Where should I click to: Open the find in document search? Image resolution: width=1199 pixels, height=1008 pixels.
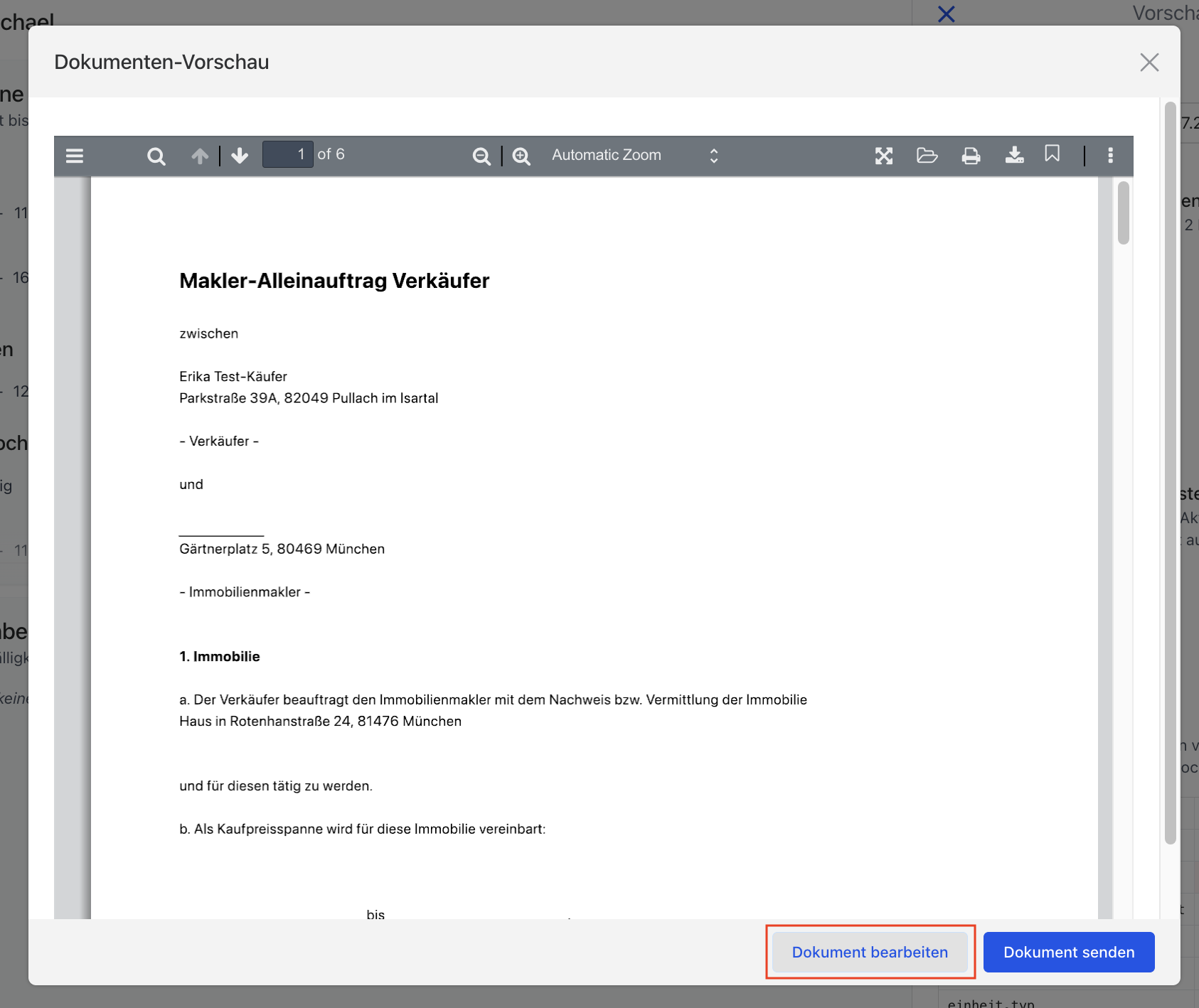pos(156,156)
